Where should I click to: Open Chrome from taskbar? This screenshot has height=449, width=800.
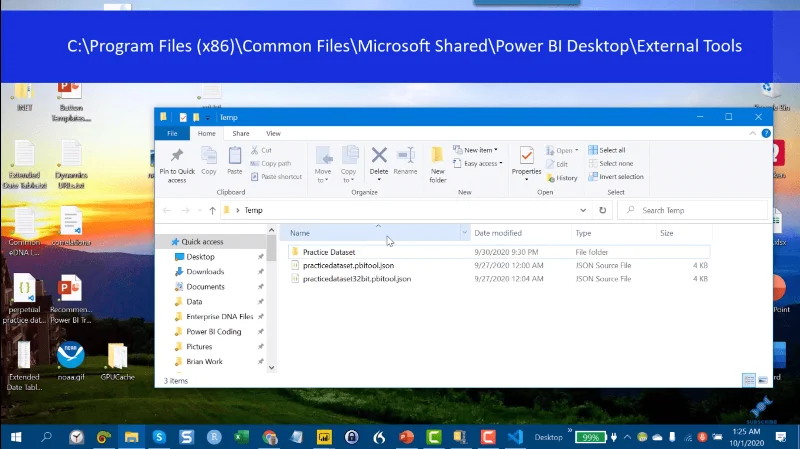[x=269, y=437]
